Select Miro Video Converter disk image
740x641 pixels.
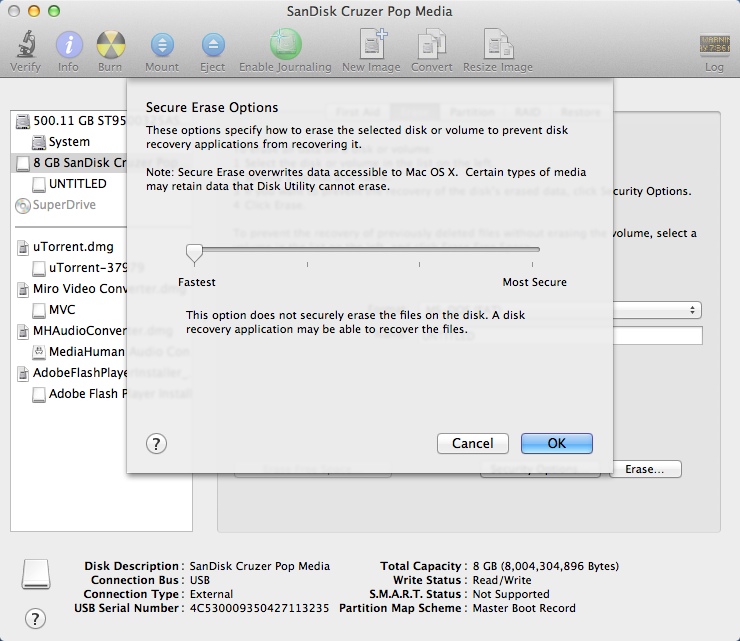click(101, 289)
